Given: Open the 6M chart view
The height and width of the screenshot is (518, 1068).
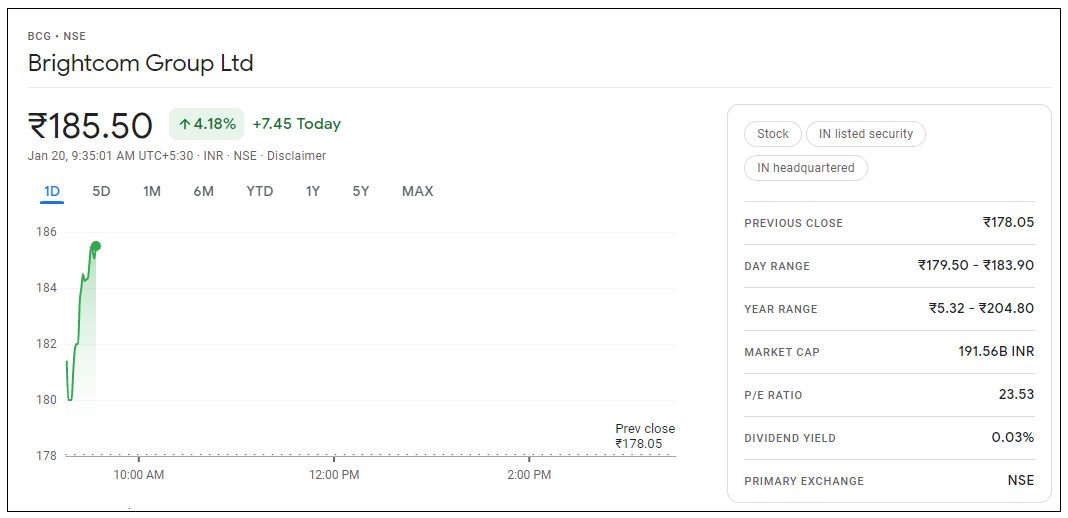Looking at the screenshot, I should click(x=203, y=191).
